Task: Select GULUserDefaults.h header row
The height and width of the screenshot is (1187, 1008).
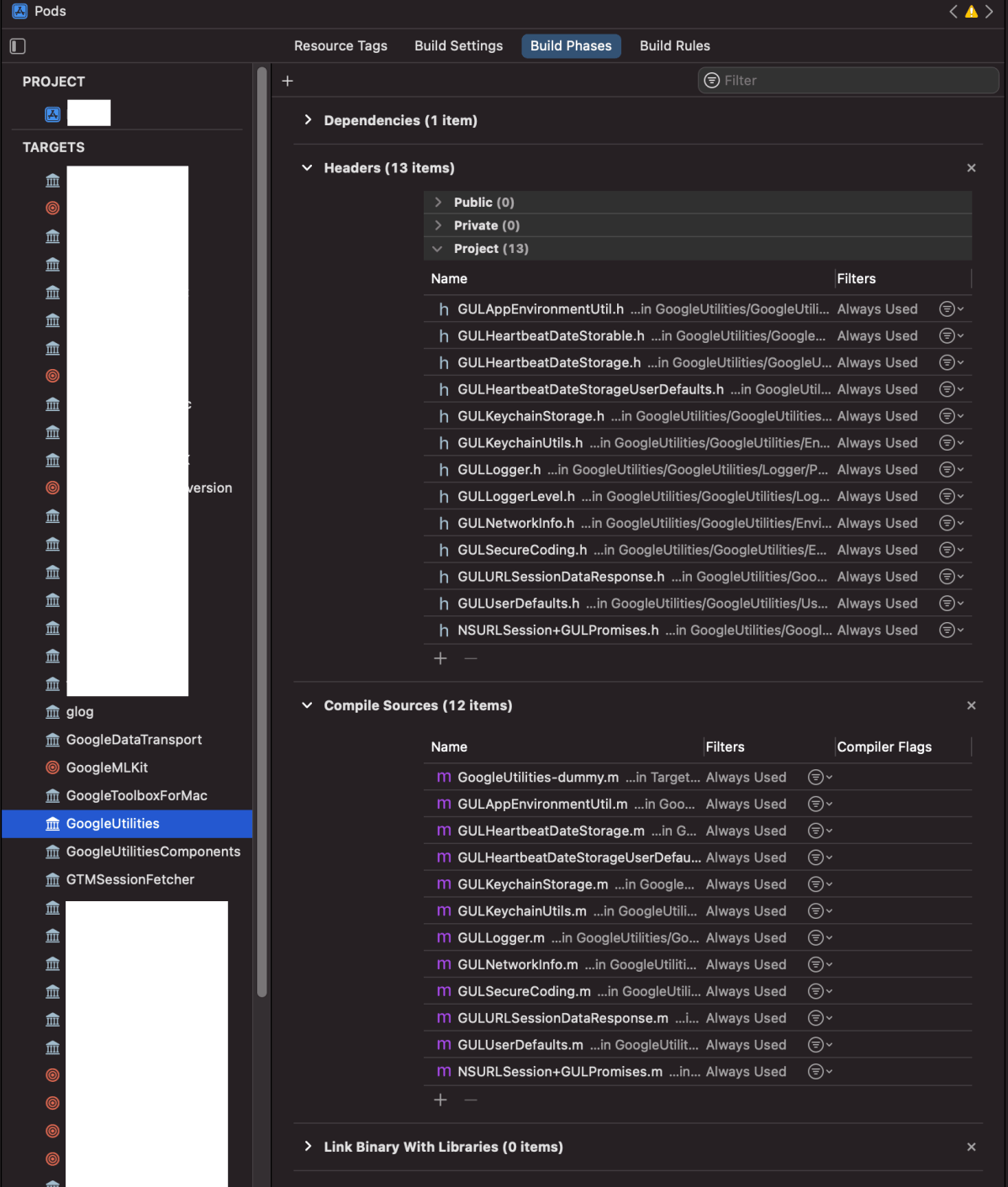Action: (698, 604)
